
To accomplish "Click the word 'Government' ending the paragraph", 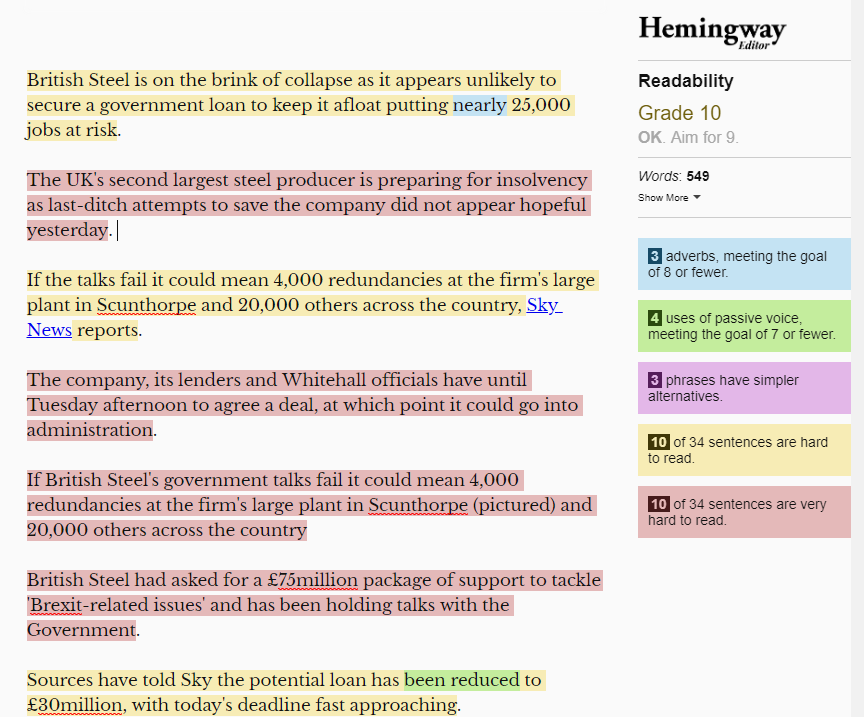I will coord(81,630).
